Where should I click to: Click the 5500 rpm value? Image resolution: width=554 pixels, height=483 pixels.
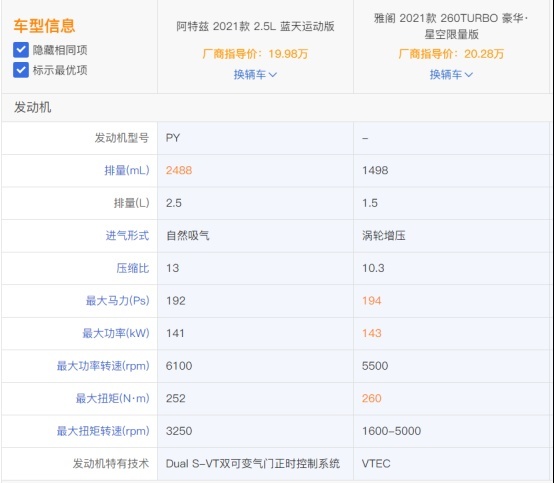click(x=375, y=366)
